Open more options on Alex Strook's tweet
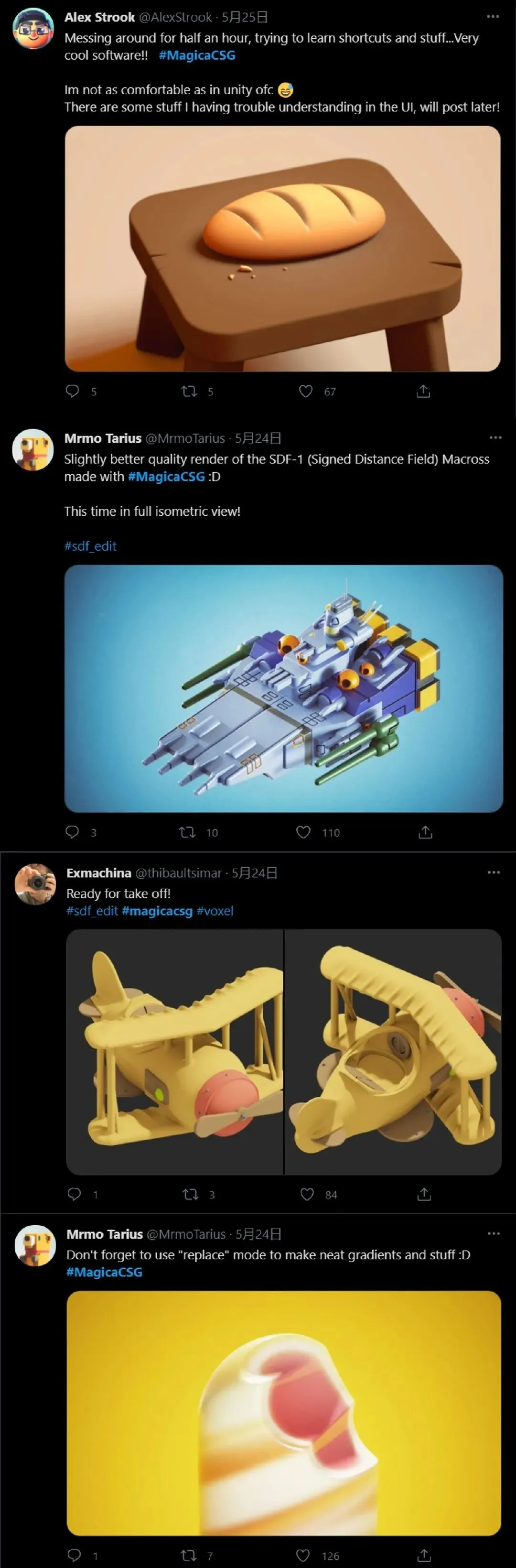Viewport: 516px width, 1568px height. (494, 16)
